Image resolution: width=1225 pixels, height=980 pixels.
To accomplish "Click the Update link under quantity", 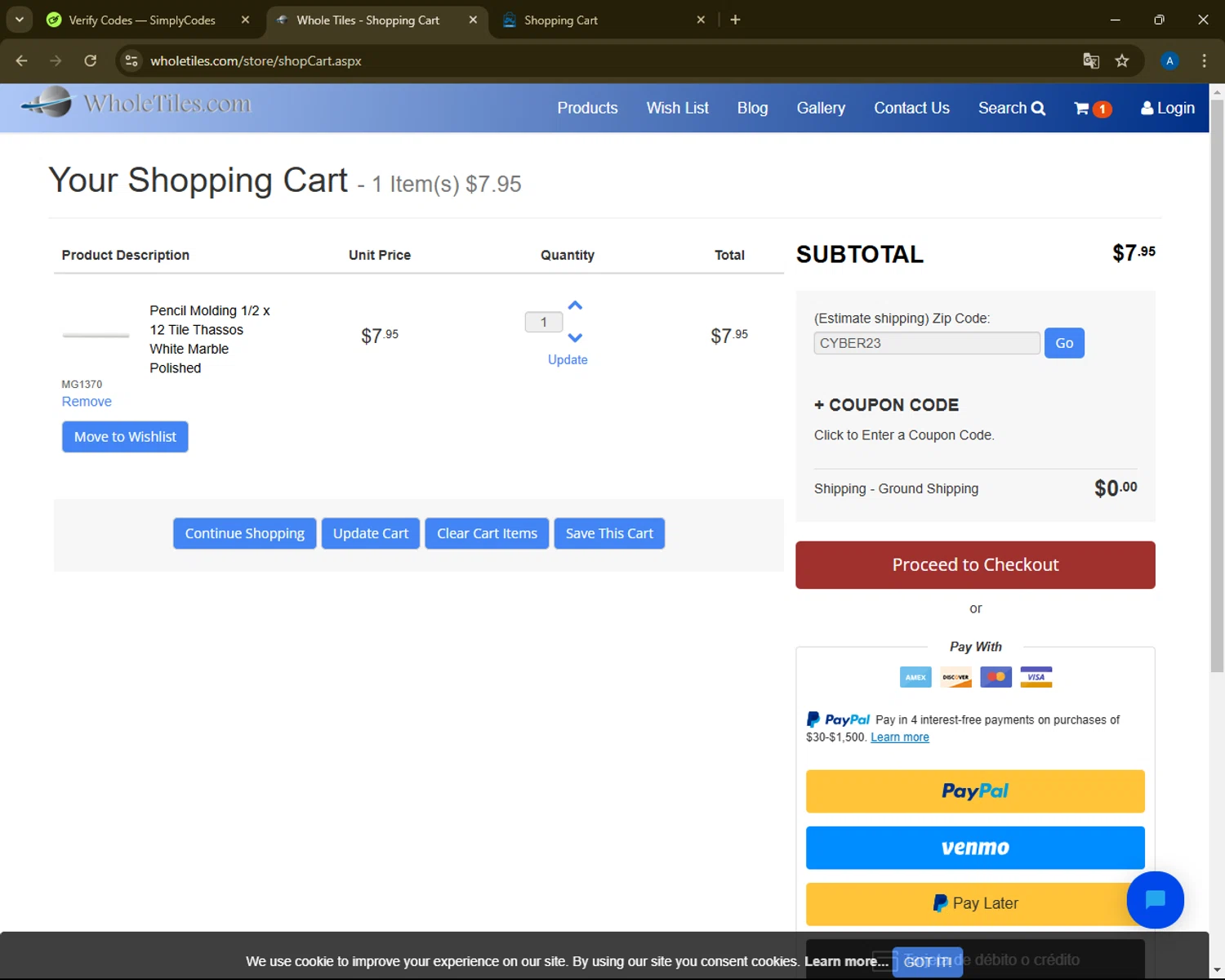I will point(568,359).
